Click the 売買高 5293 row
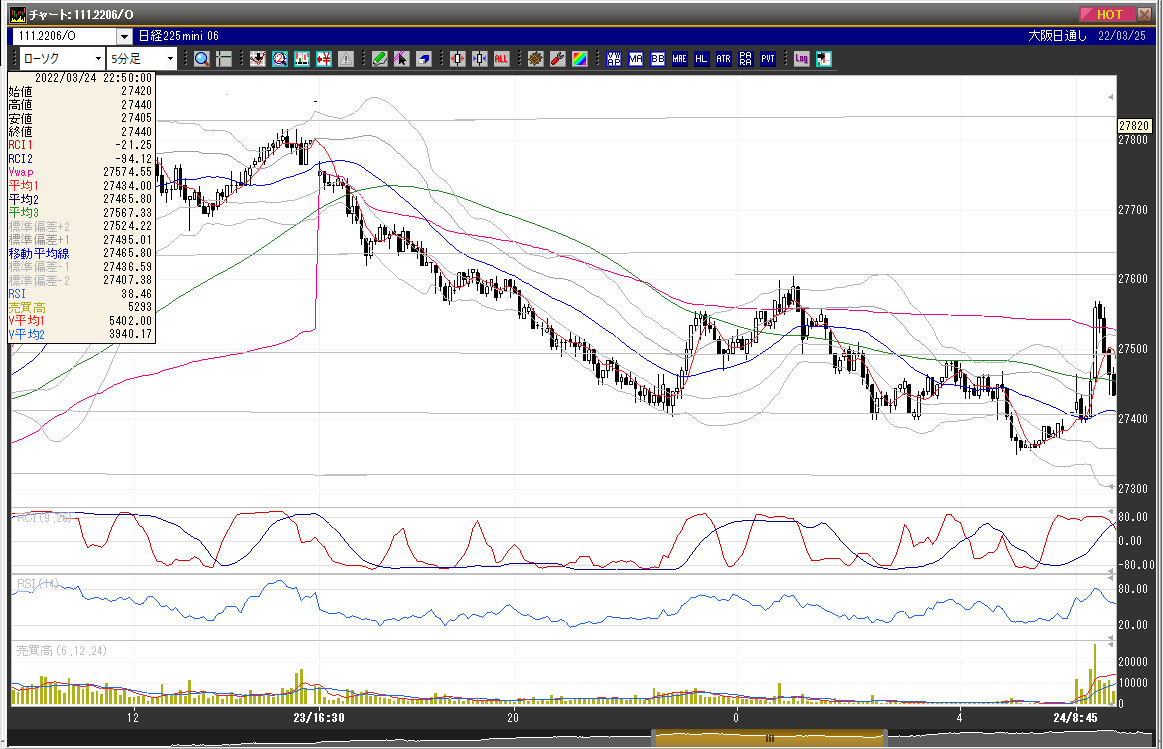Screen dimensions: 1163x749 (x=81, y=307)
